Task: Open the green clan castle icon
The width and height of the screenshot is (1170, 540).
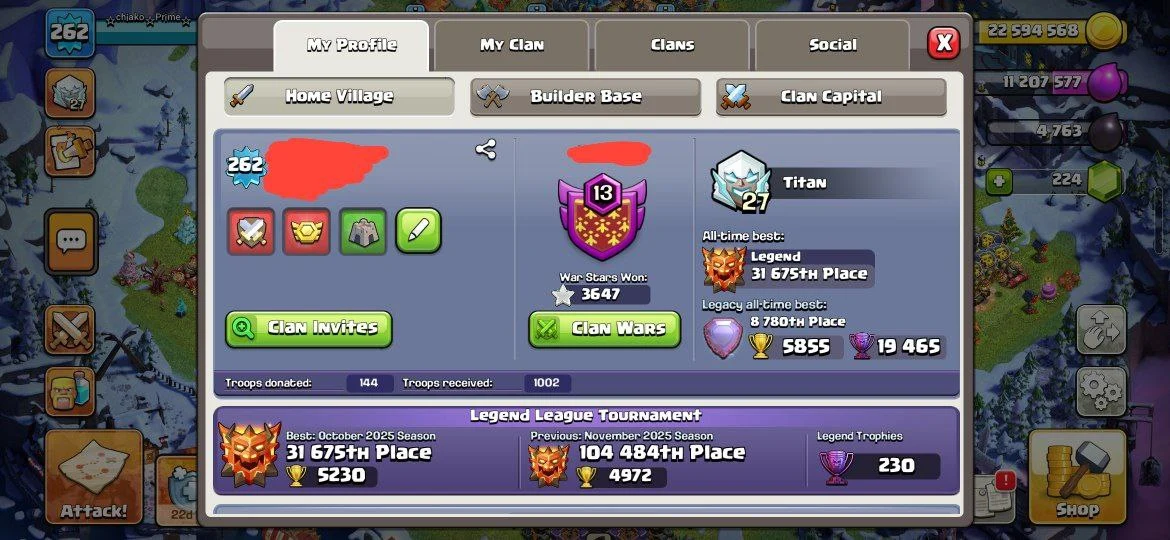Action: tap(363, 231)
